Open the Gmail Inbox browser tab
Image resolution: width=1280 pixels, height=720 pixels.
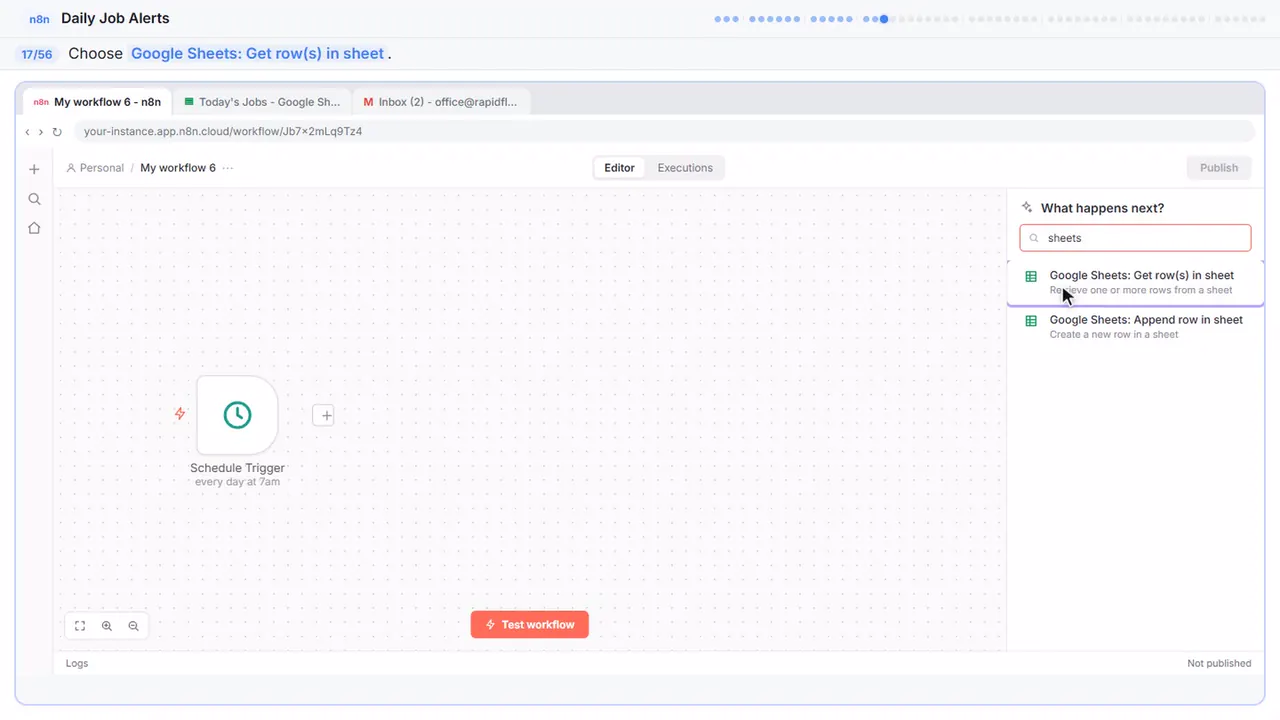tap(441, 102)
